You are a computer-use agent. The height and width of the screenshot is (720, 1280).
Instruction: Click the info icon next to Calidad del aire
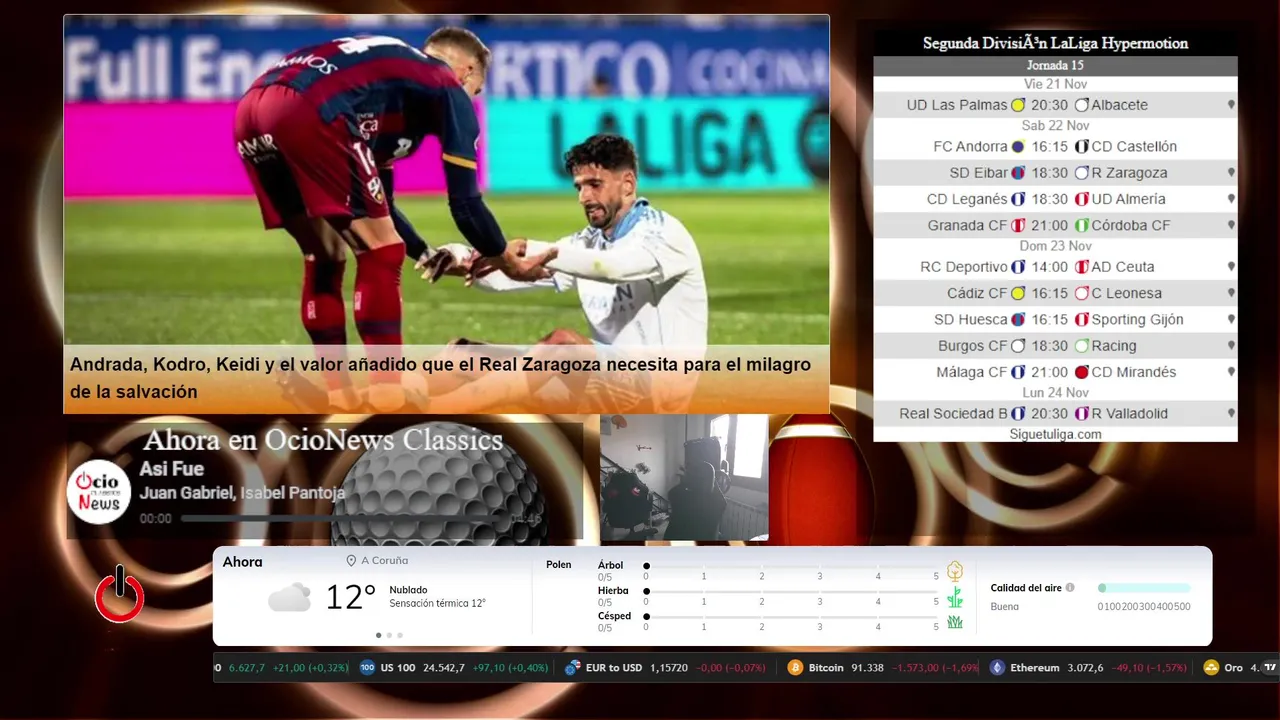coord(1070,588)
